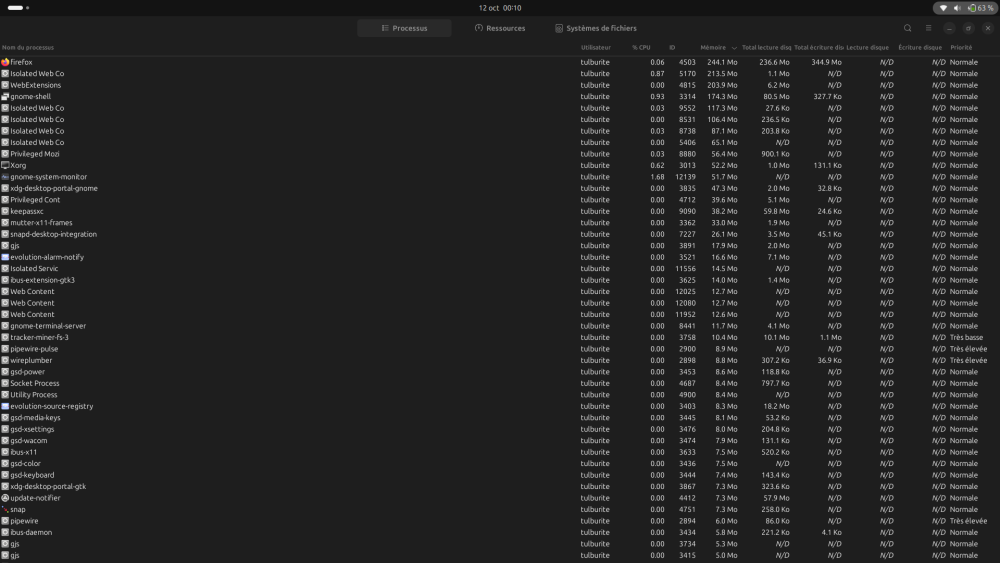The width and height of the screenshot is (1000, 563).
Task: Click the pipewire row with ID 2894
Action: click(500, 521)
